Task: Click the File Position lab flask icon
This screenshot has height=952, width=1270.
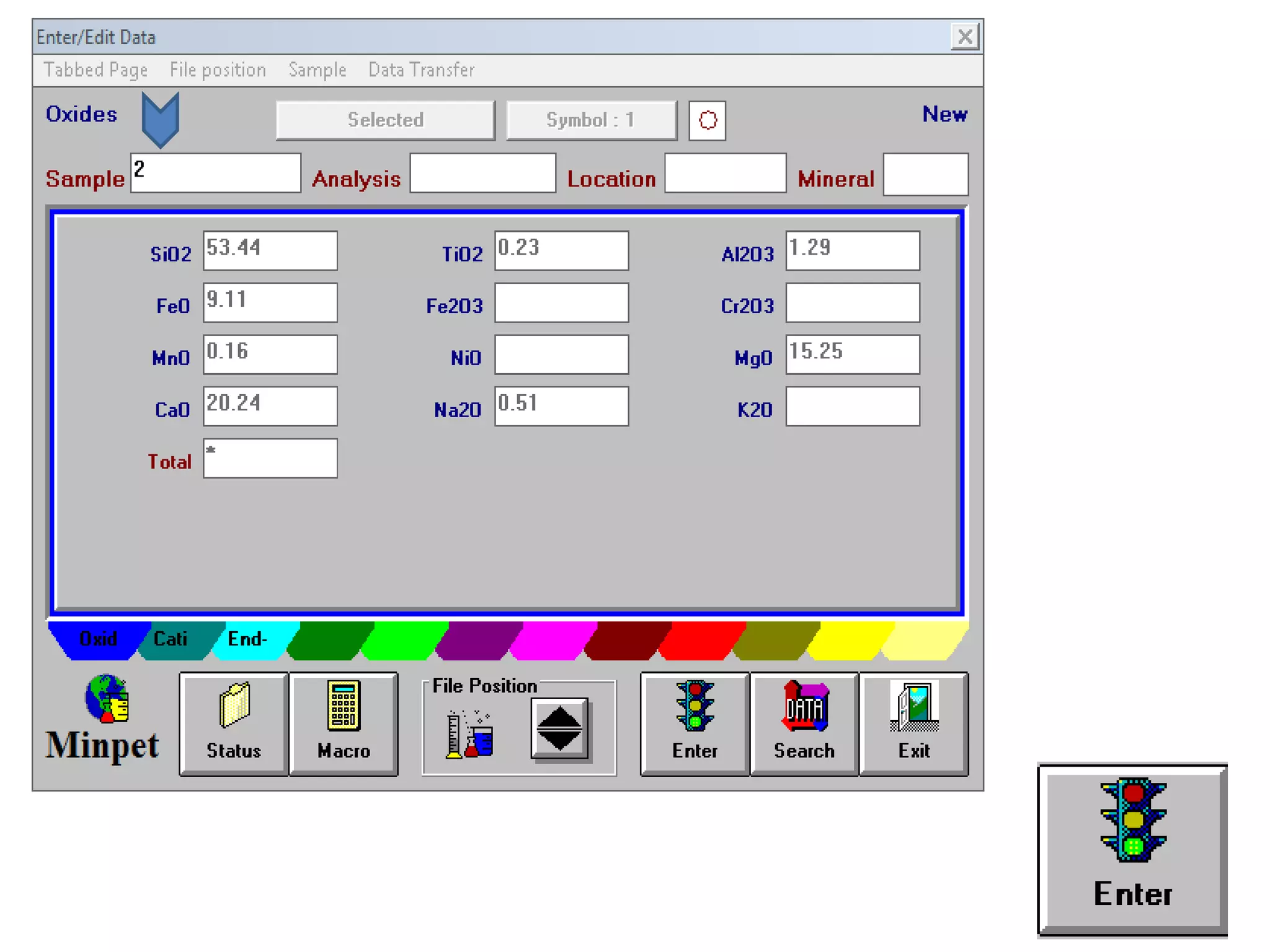Action: [469, 734]
